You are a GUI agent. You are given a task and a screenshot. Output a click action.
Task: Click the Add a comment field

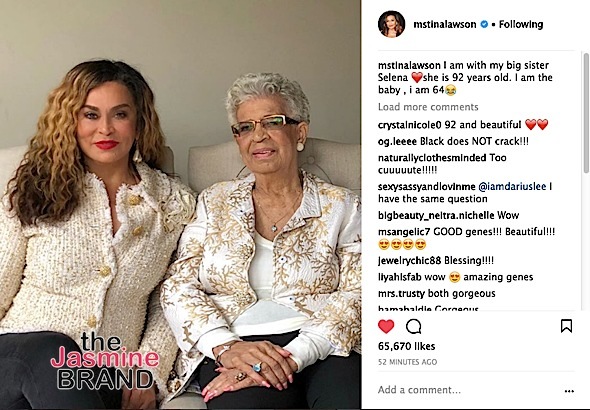point(467,390)
